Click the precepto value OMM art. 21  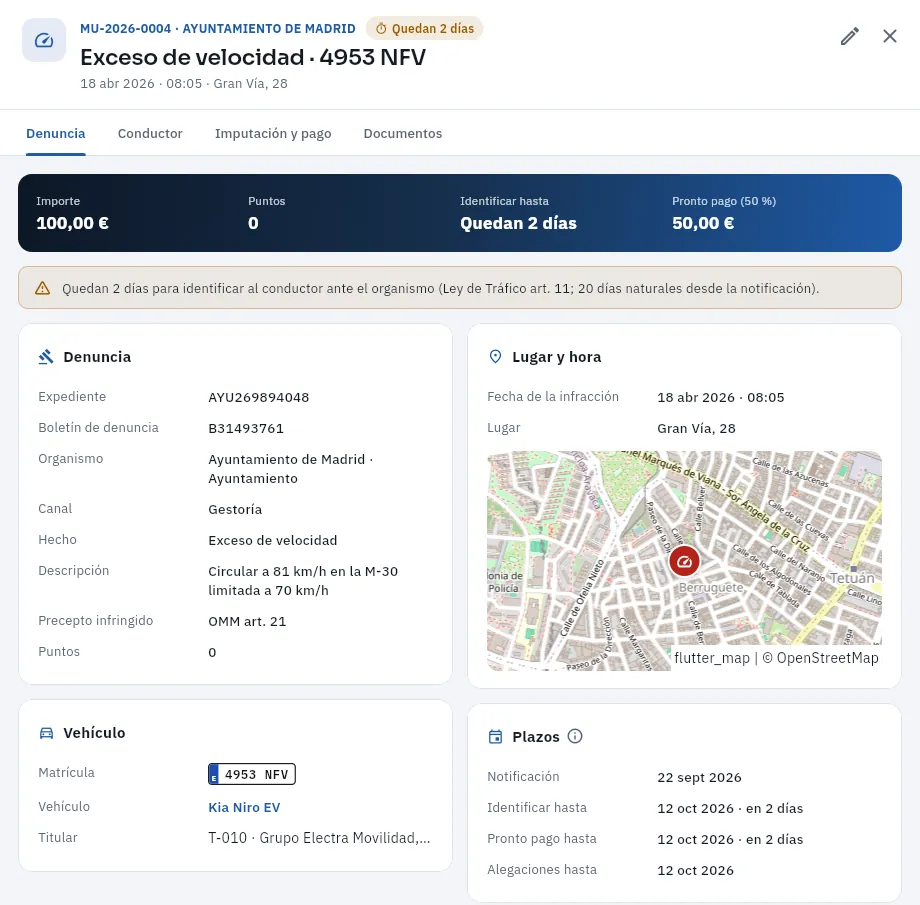[247, 622]
